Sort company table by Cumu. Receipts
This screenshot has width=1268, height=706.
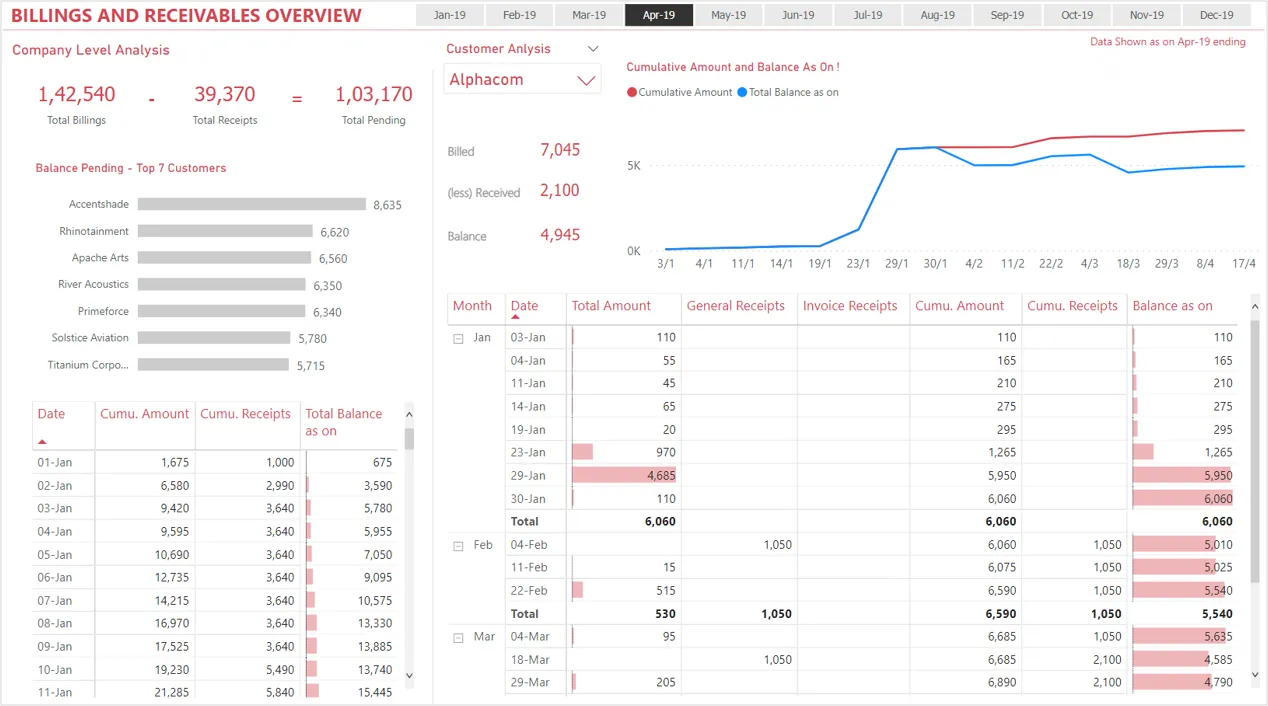pos(245,414)
